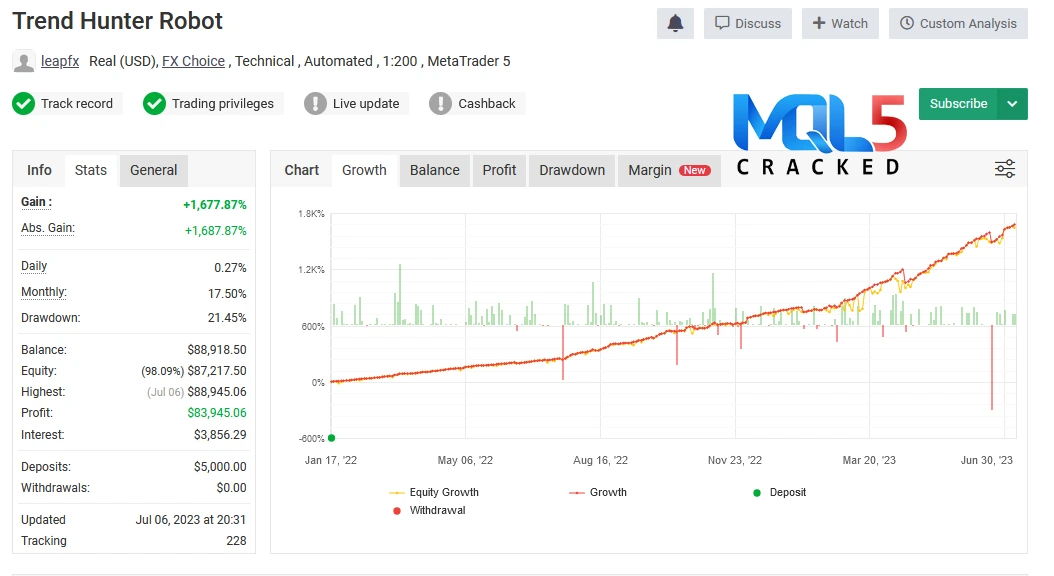
Task: Click the Tracking value 228
Action: (x=236, y=540)
